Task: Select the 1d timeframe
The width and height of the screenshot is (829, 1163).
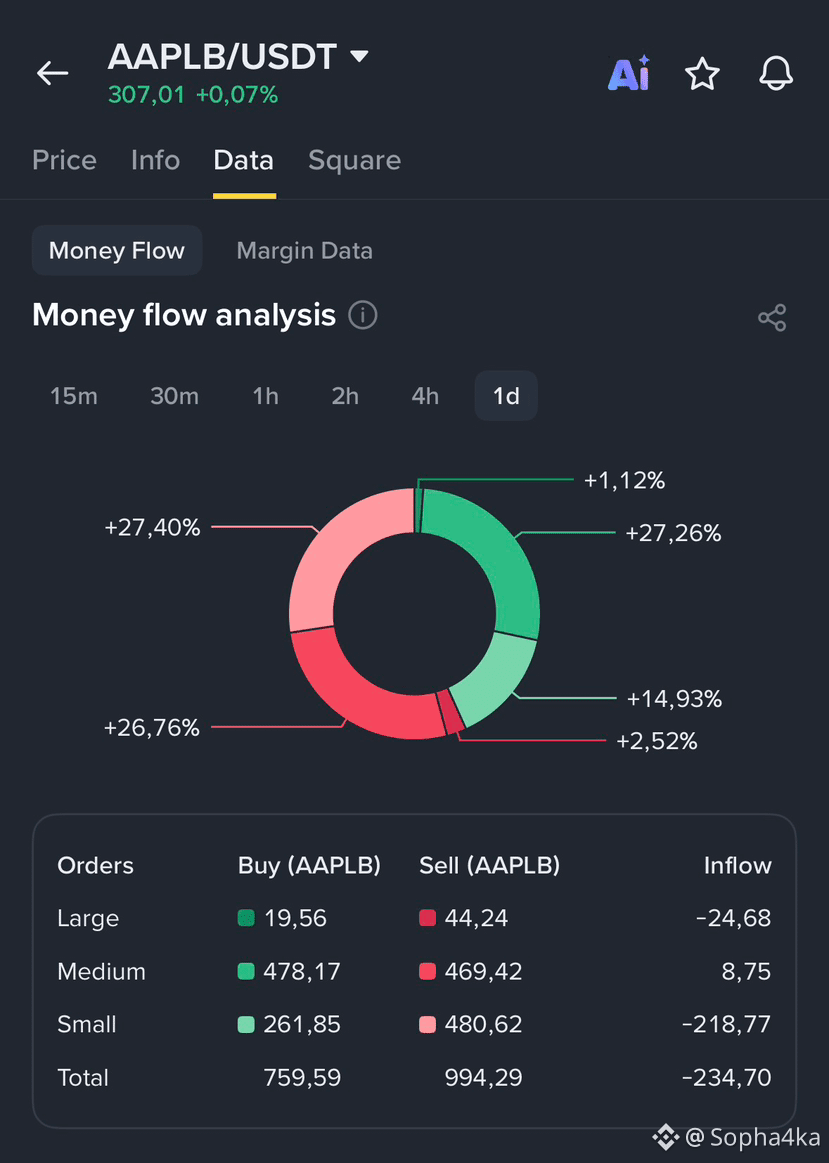Action: coord(506,396)
